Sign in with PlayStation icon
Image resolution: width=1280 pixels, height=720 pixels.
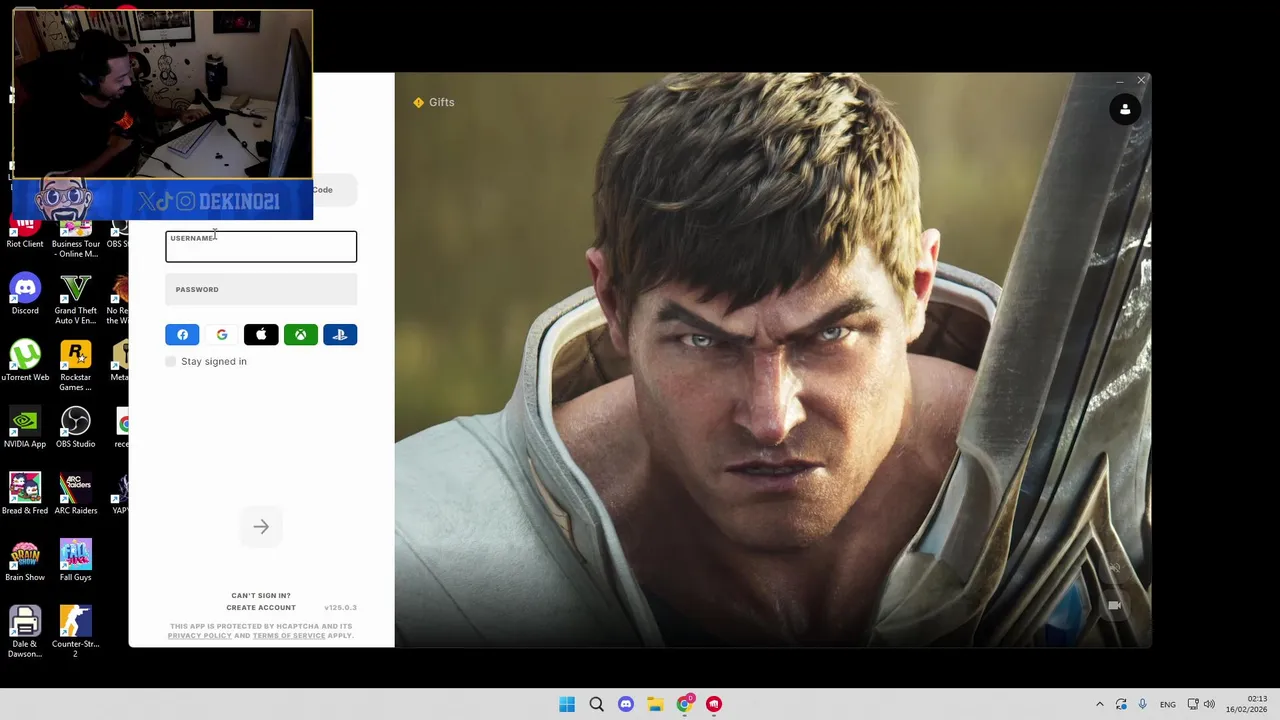click(340, 335)
